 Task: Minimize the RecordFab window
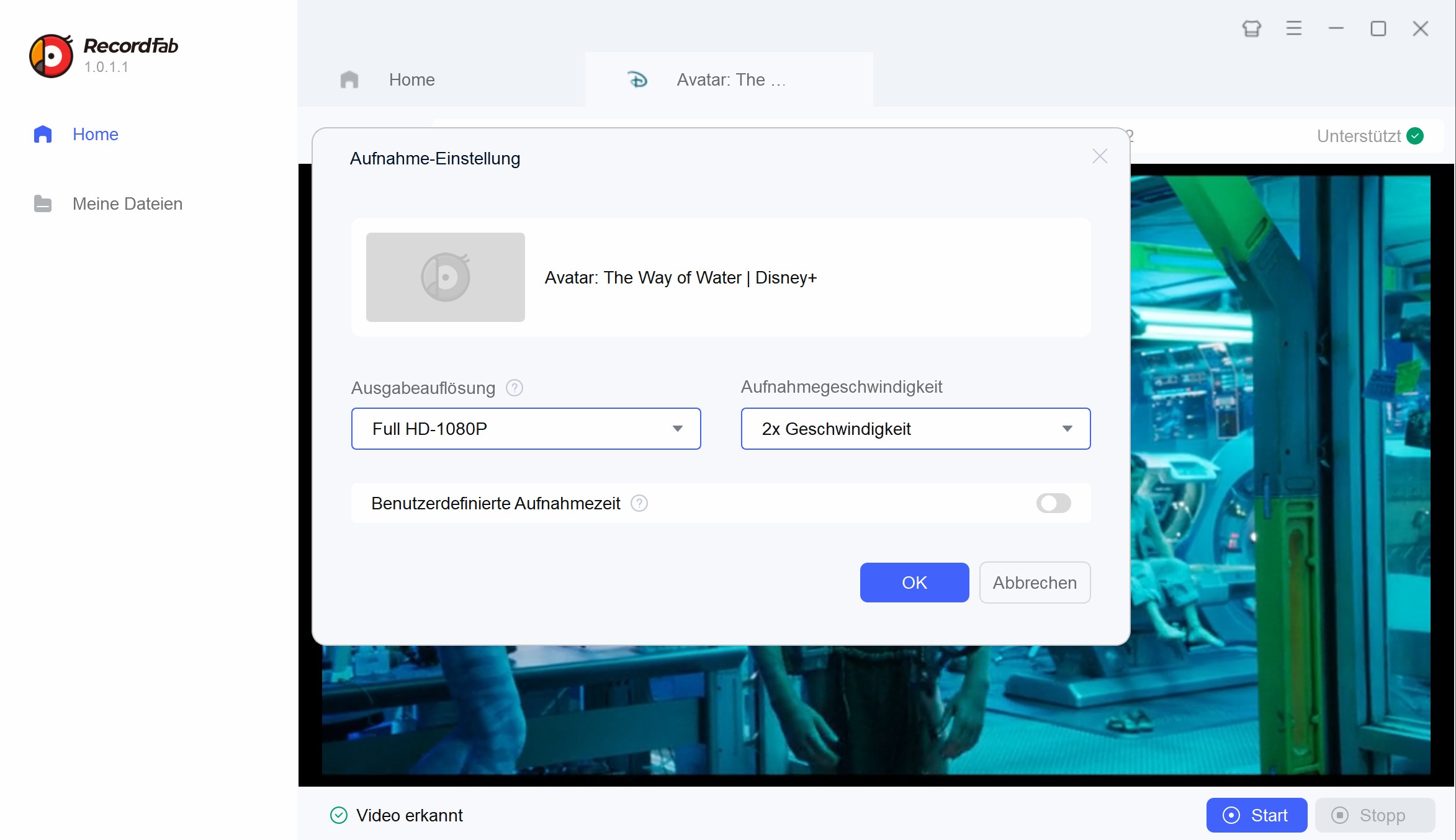pyautogui.click(x=1336, y=29)
